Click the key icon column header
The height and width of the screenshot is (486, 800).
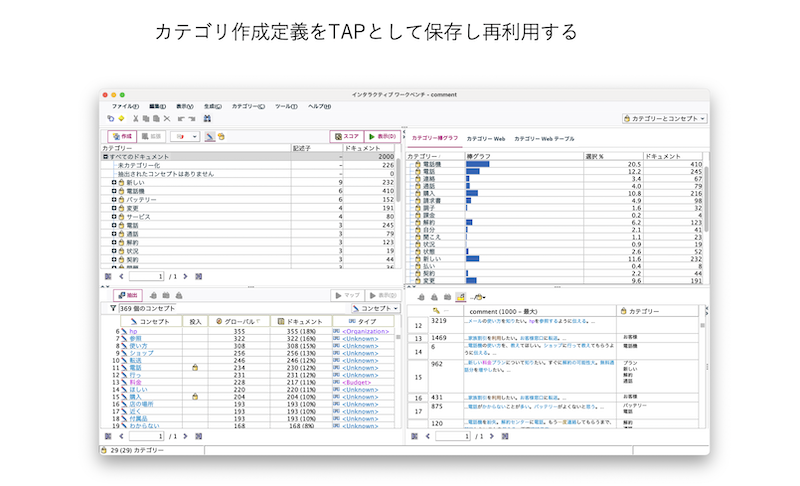(x=436, y=311)
